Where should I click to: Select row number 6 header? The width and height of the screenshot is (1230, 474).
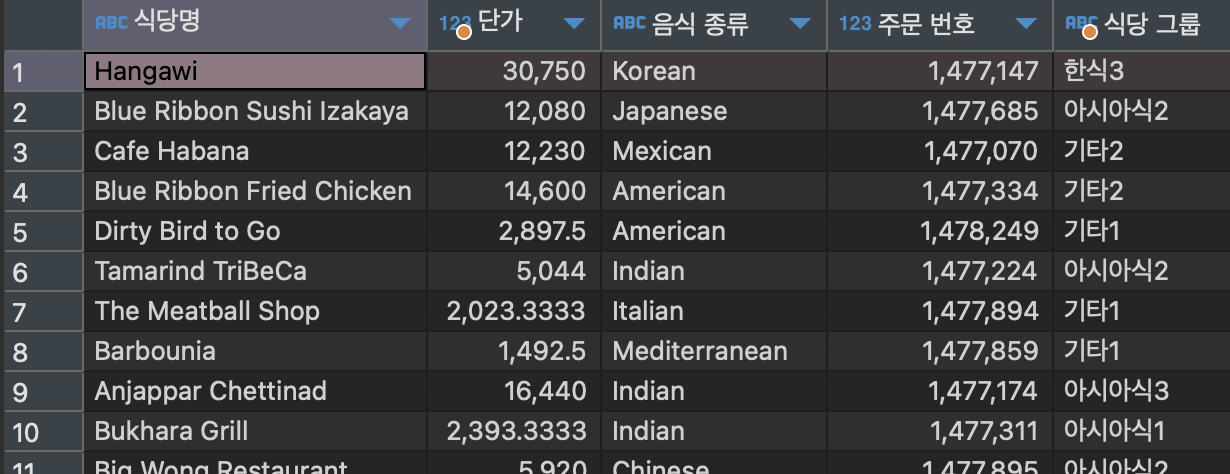click(41, 271)
